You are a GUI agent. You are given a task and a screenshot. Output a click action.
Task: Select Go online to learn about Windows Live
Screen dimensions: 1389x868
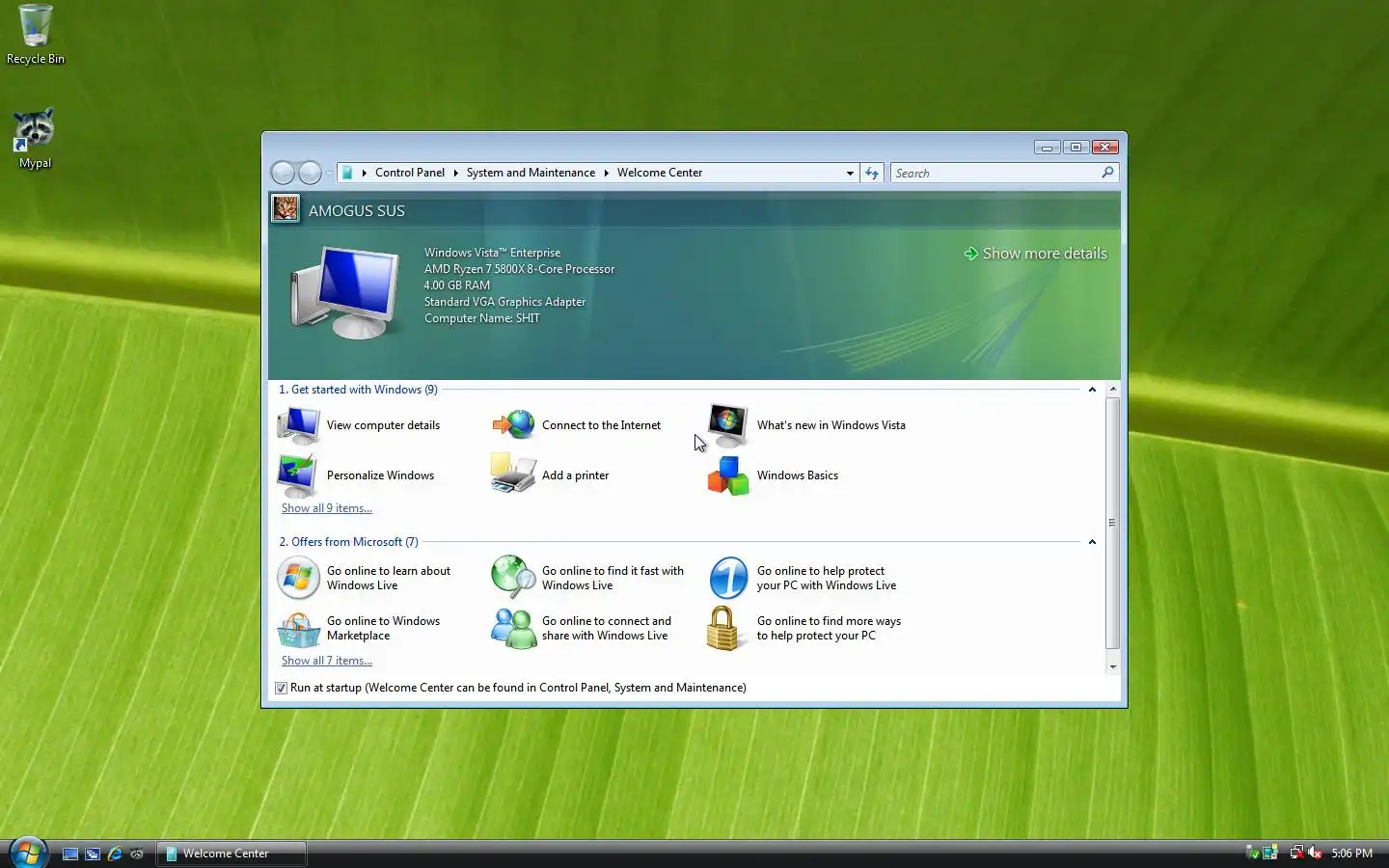coord(365,578)
